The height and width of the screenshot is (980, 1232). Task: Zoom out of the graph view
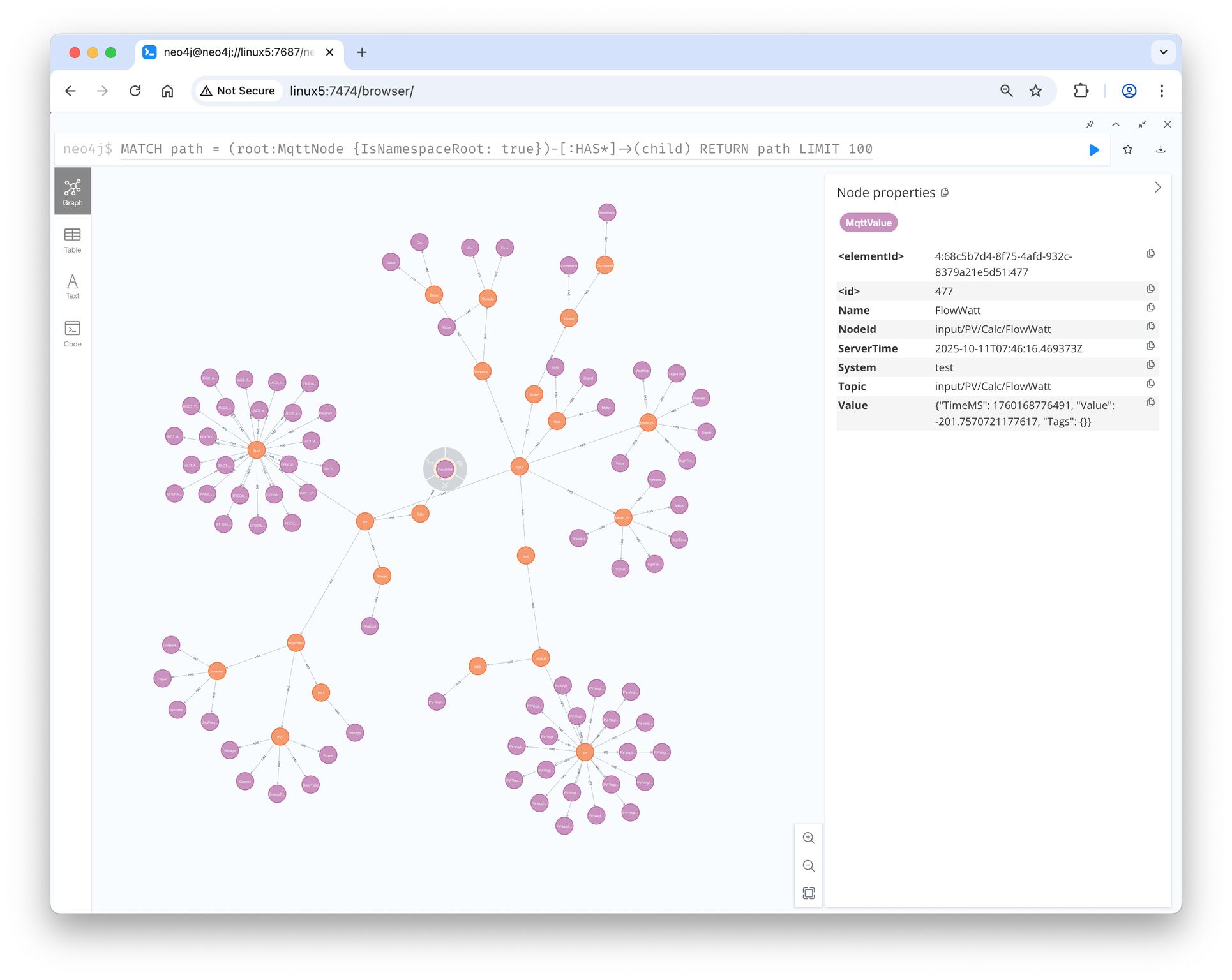(808, 866)
